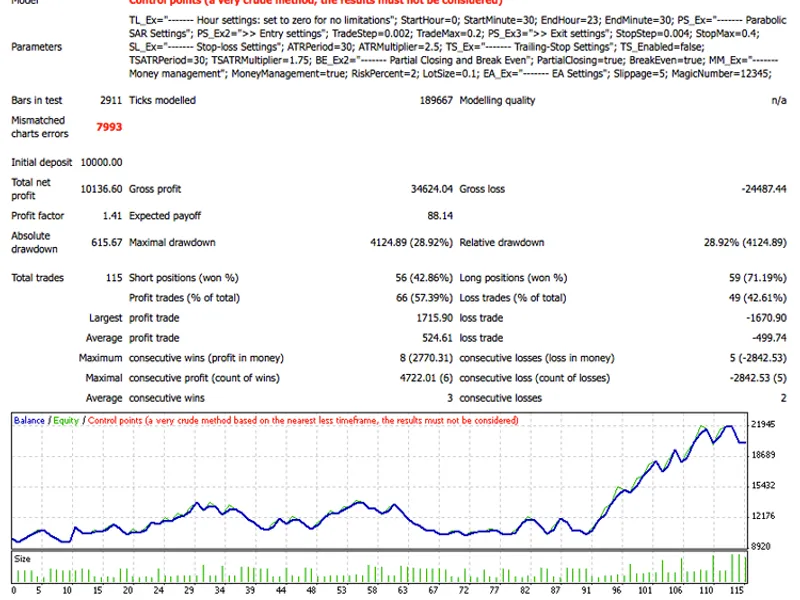Select Ticks modelled value 189667
This screenshot has height=600, width=800.
(x=436, y=100)
